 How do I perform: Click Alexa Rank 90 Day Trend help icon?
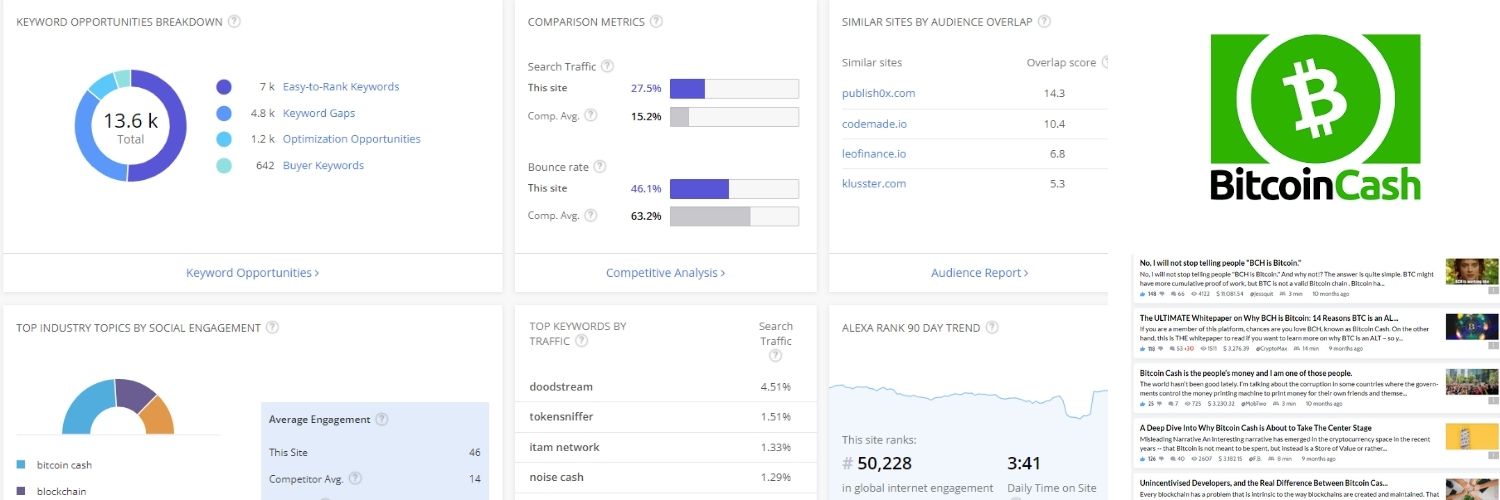tap(991, 327)
